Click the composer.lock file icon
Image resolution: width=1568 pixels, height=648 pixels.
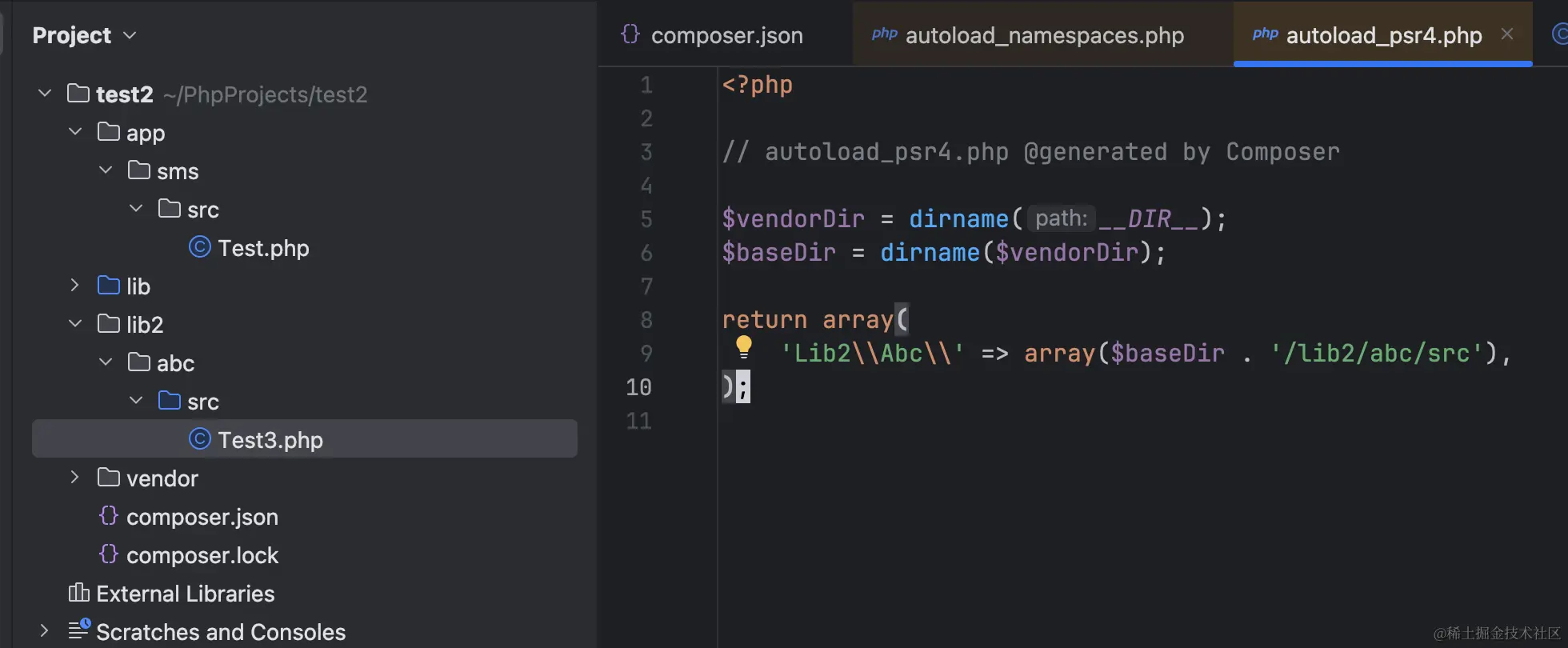tap(109, 554)
